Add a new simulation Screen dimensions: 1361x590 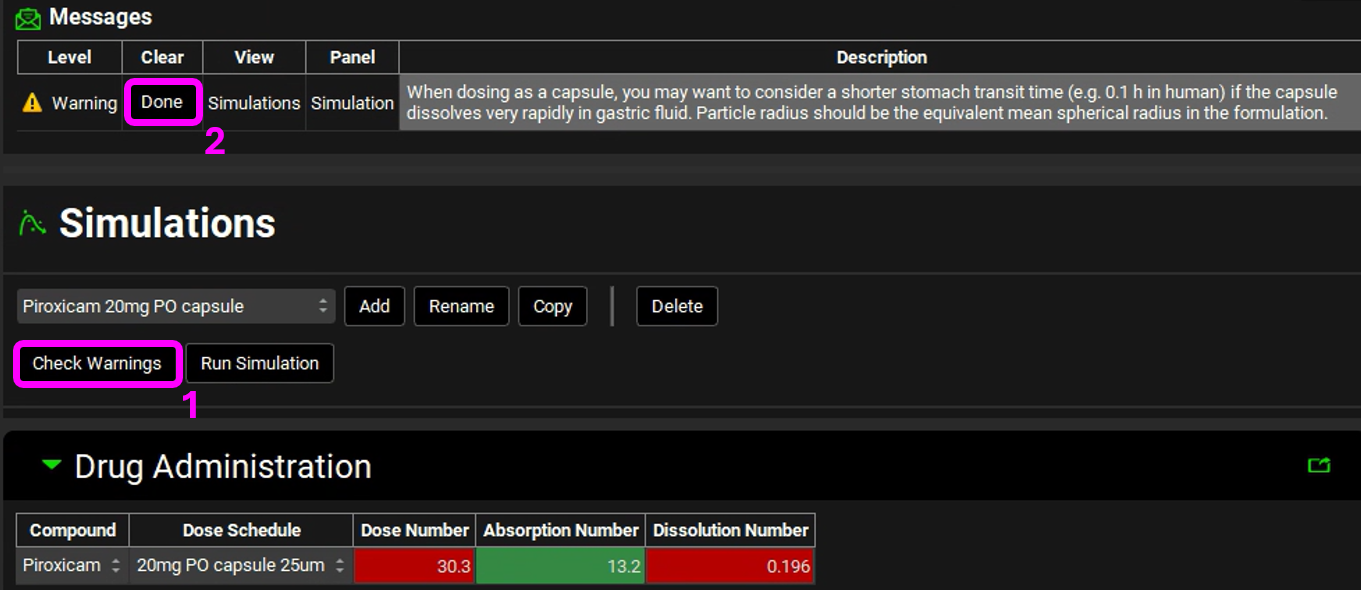pyautogui.click(x=374, y=306)
